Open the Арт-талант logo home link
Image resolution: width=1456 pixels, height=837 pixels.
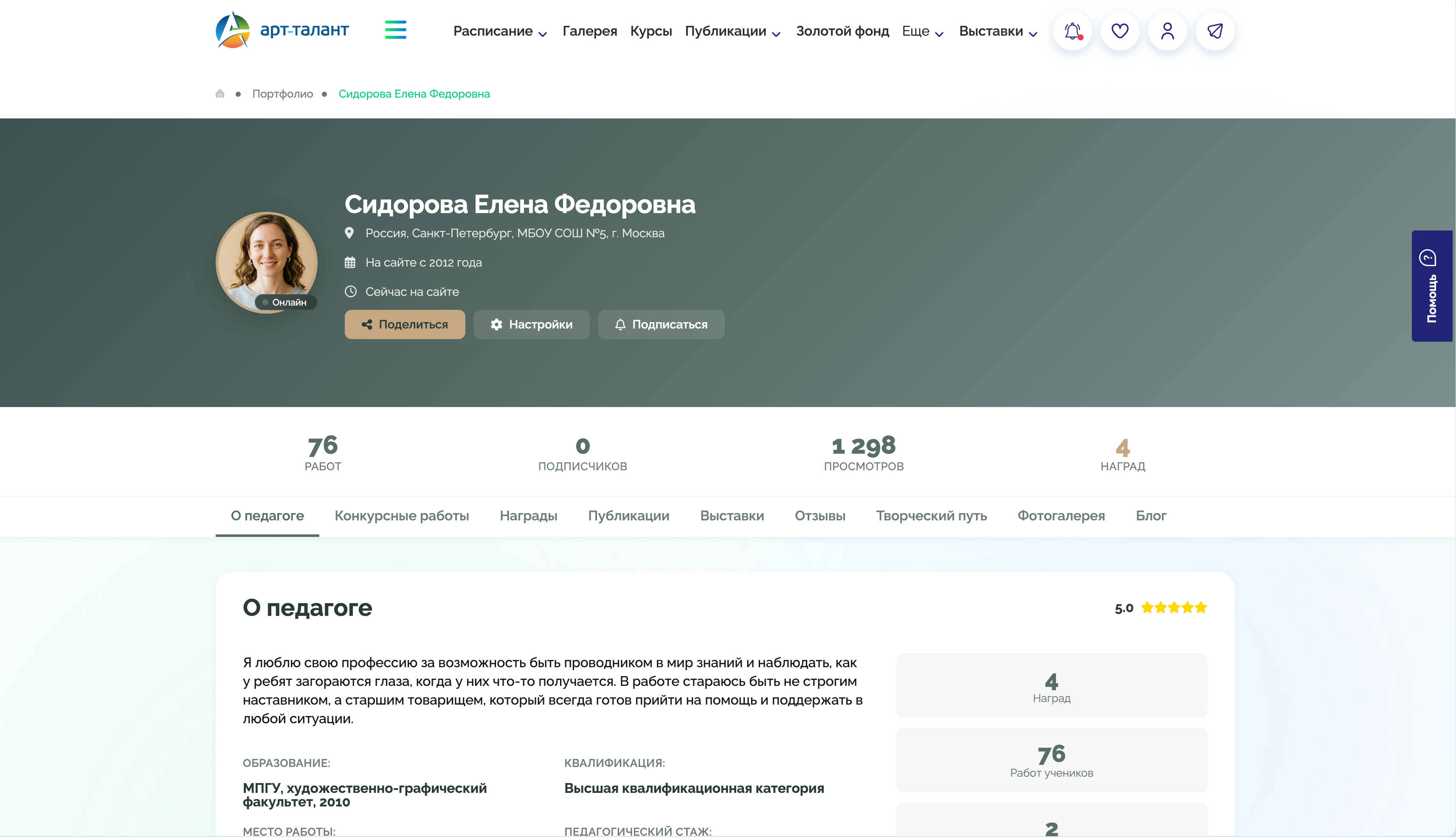282,30
